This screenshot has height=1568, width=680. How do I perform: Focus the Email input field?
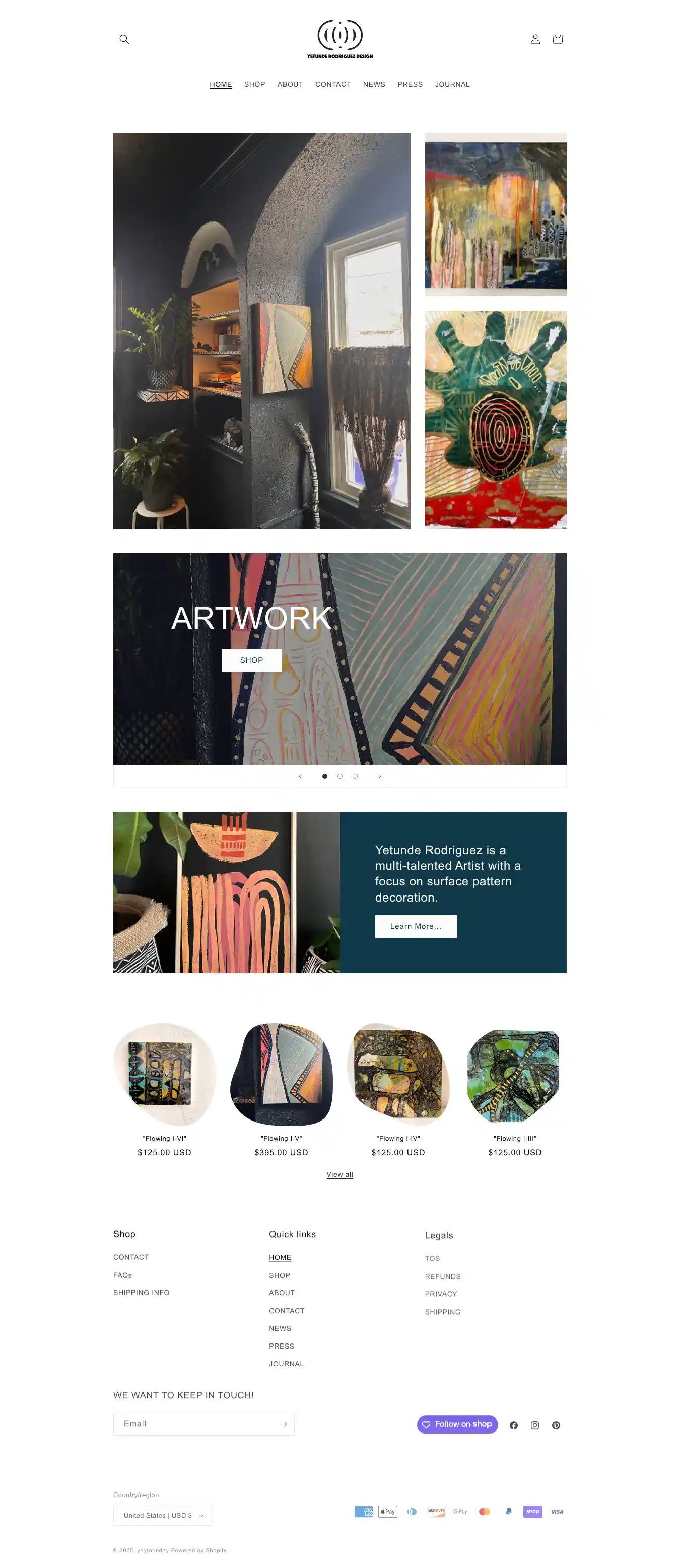click(x=195, y=1424)
